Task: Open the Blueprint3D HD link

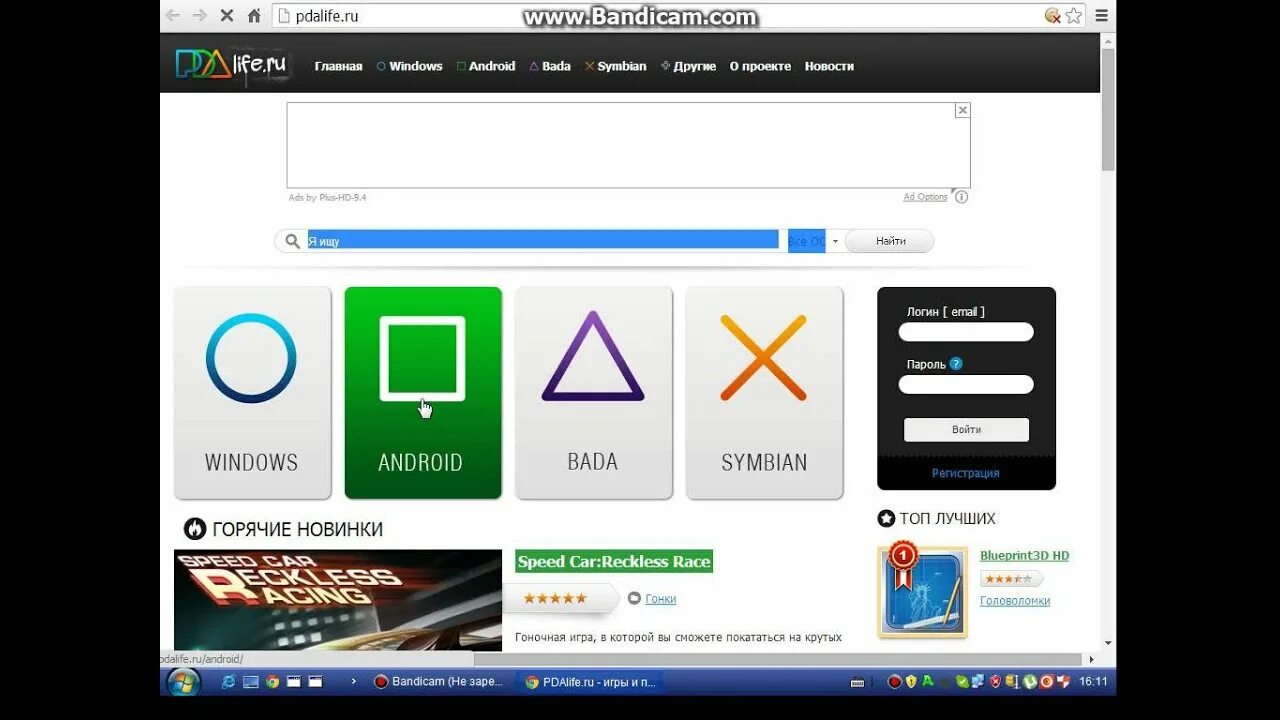Action: (x=1024, y=556)
